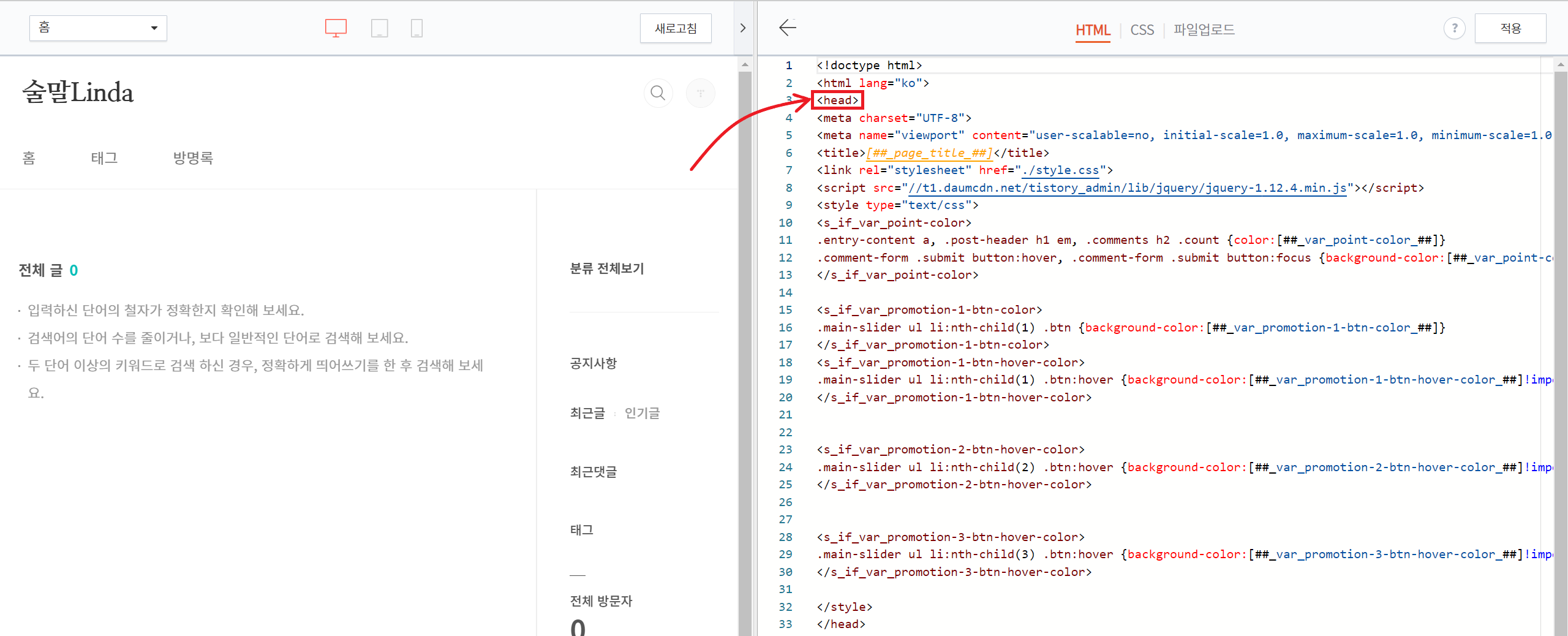Click the jquery-1.12.4.min.js script URL

[1128, 188]
